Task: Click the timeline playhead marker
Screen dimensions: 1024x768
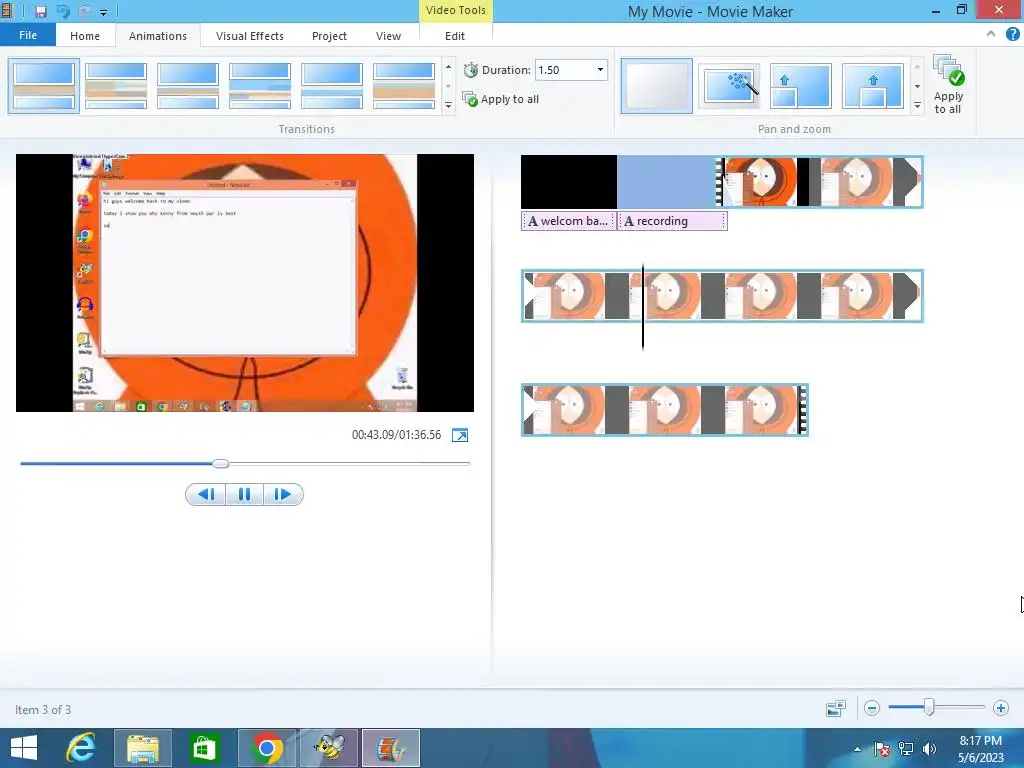Action: pyautogui.click(x=643, y=307)
